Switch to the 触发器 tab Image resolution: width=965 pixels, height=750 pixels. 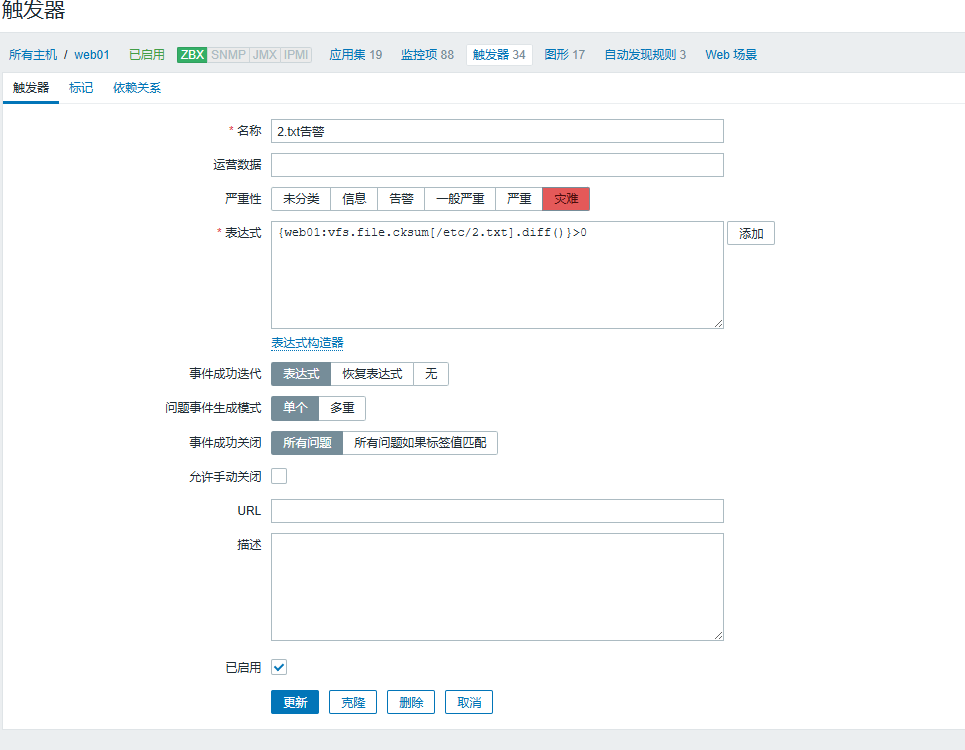pyautogui.click(x=31, y=88)
